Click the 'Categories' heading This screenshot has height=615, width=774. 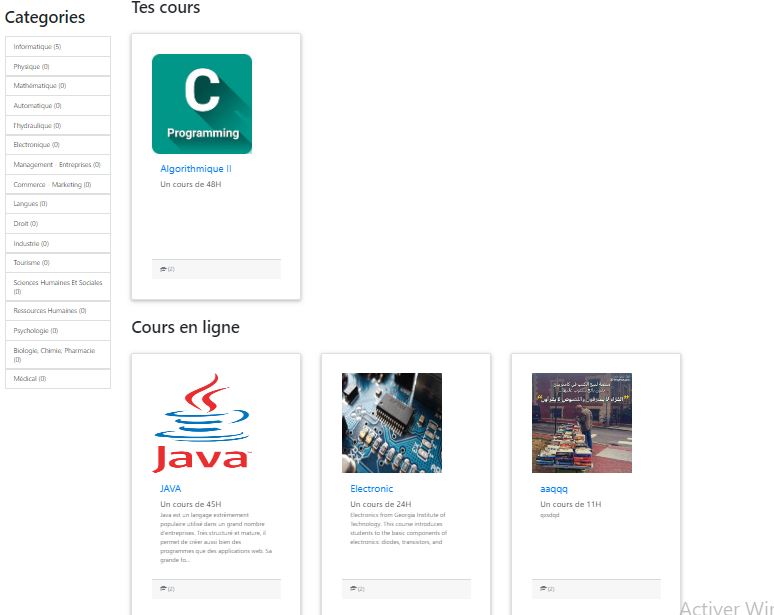[45, 17]
